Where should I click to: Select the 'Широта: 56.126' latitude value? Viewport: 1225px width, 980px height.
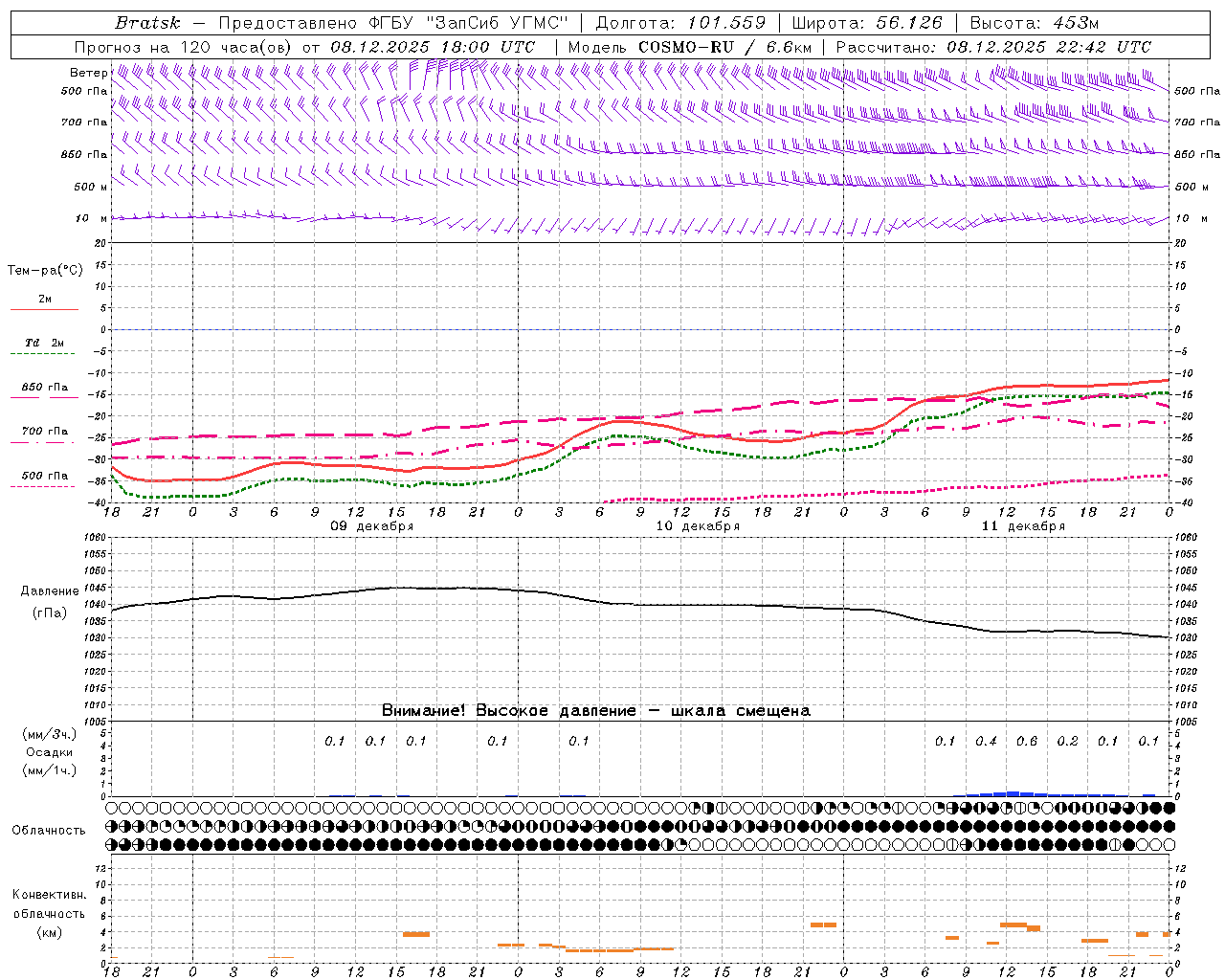(867, 23)
